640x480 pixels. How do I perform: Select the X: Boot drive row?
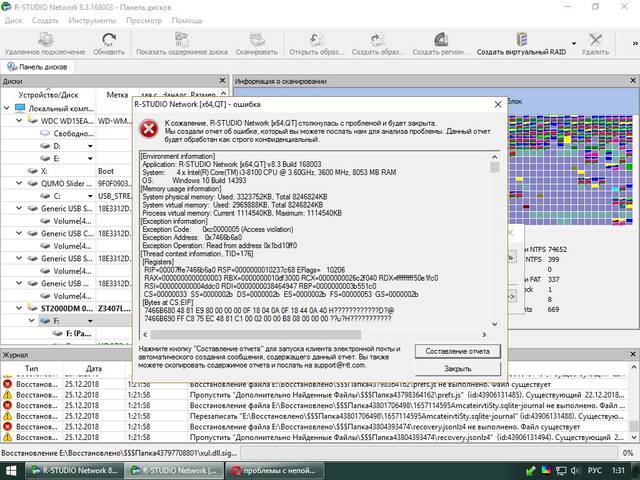click(x=67, y=171)
